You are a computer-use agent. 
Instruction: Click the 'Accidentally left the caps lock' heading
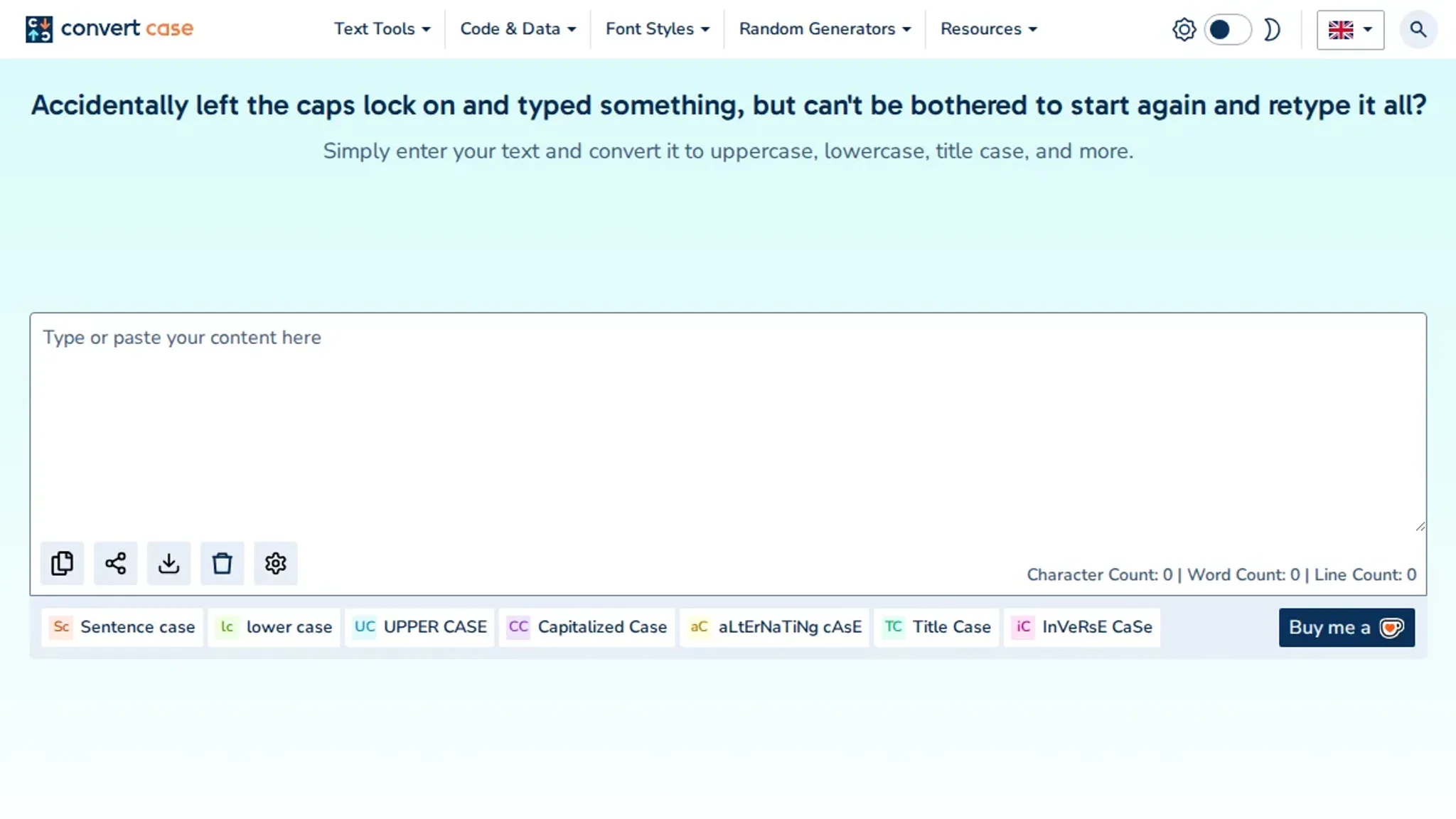click(728, 105)
